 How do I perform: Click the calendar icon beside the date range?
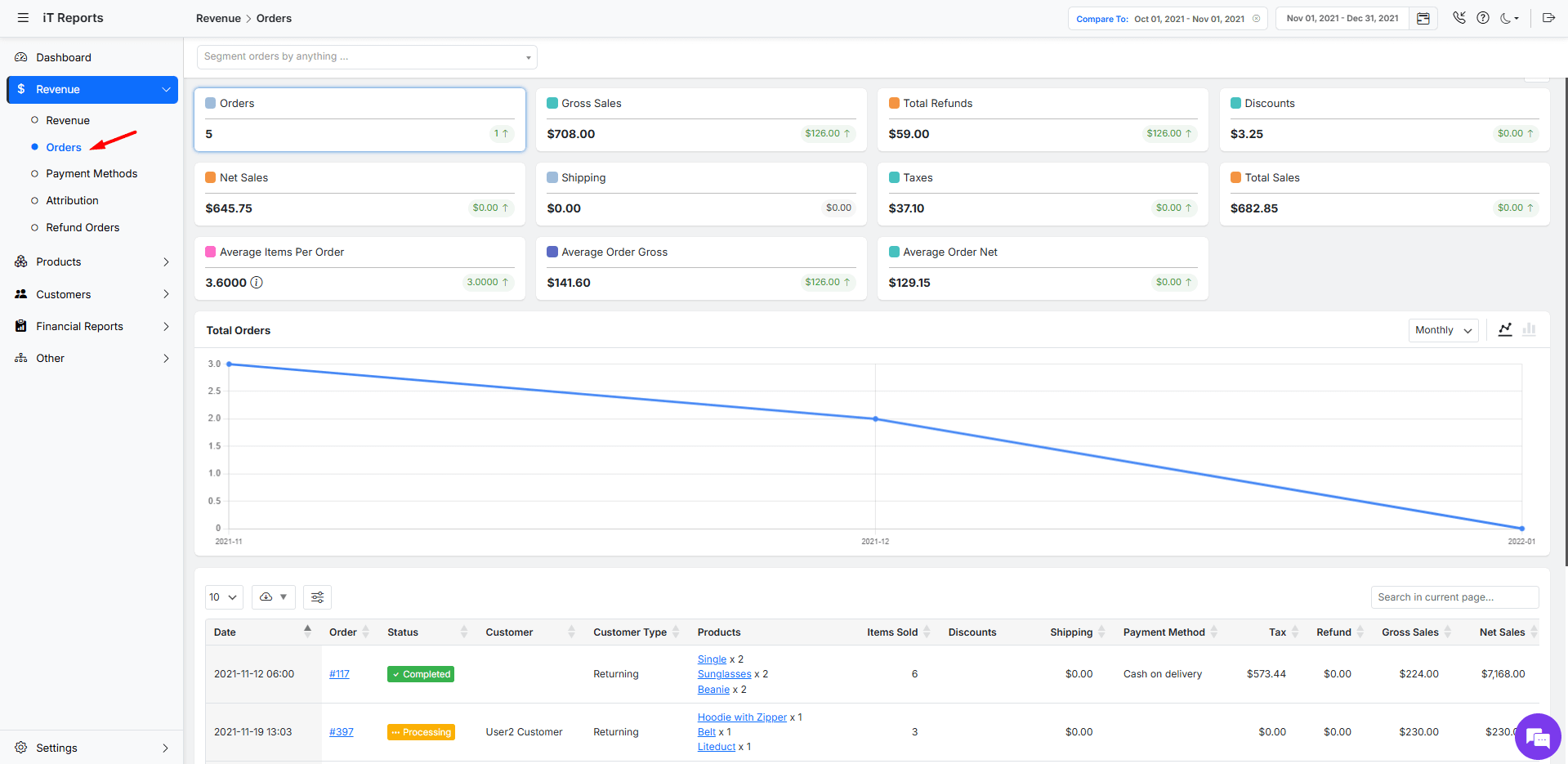(x=1423, y=19)
